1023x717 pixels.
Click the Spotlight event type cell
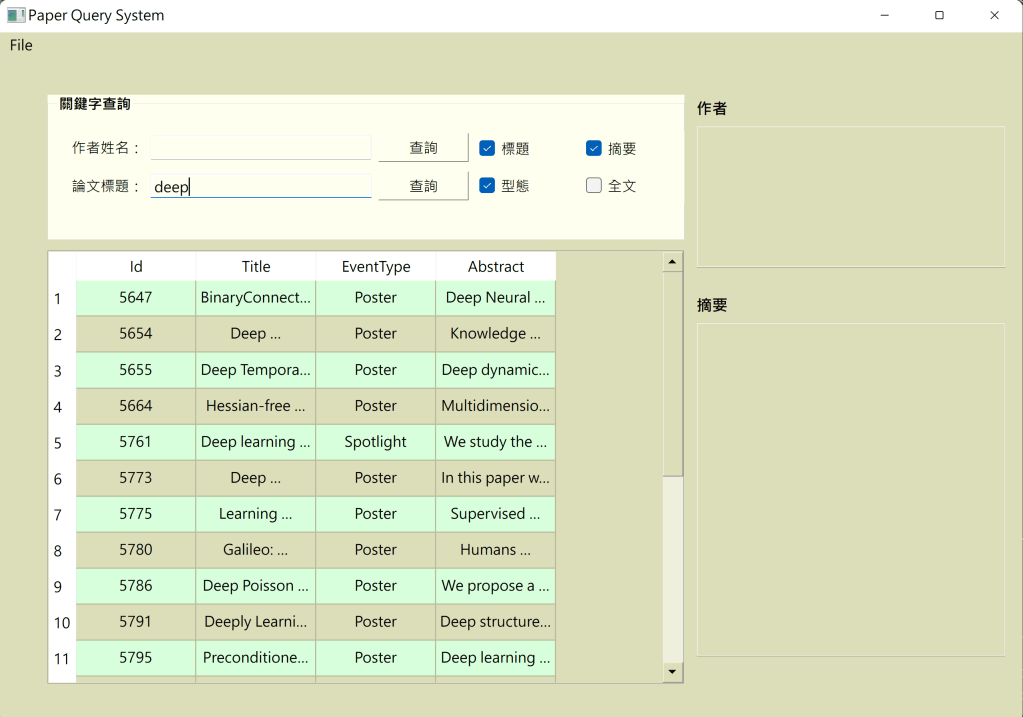click(x=376, y=442)
